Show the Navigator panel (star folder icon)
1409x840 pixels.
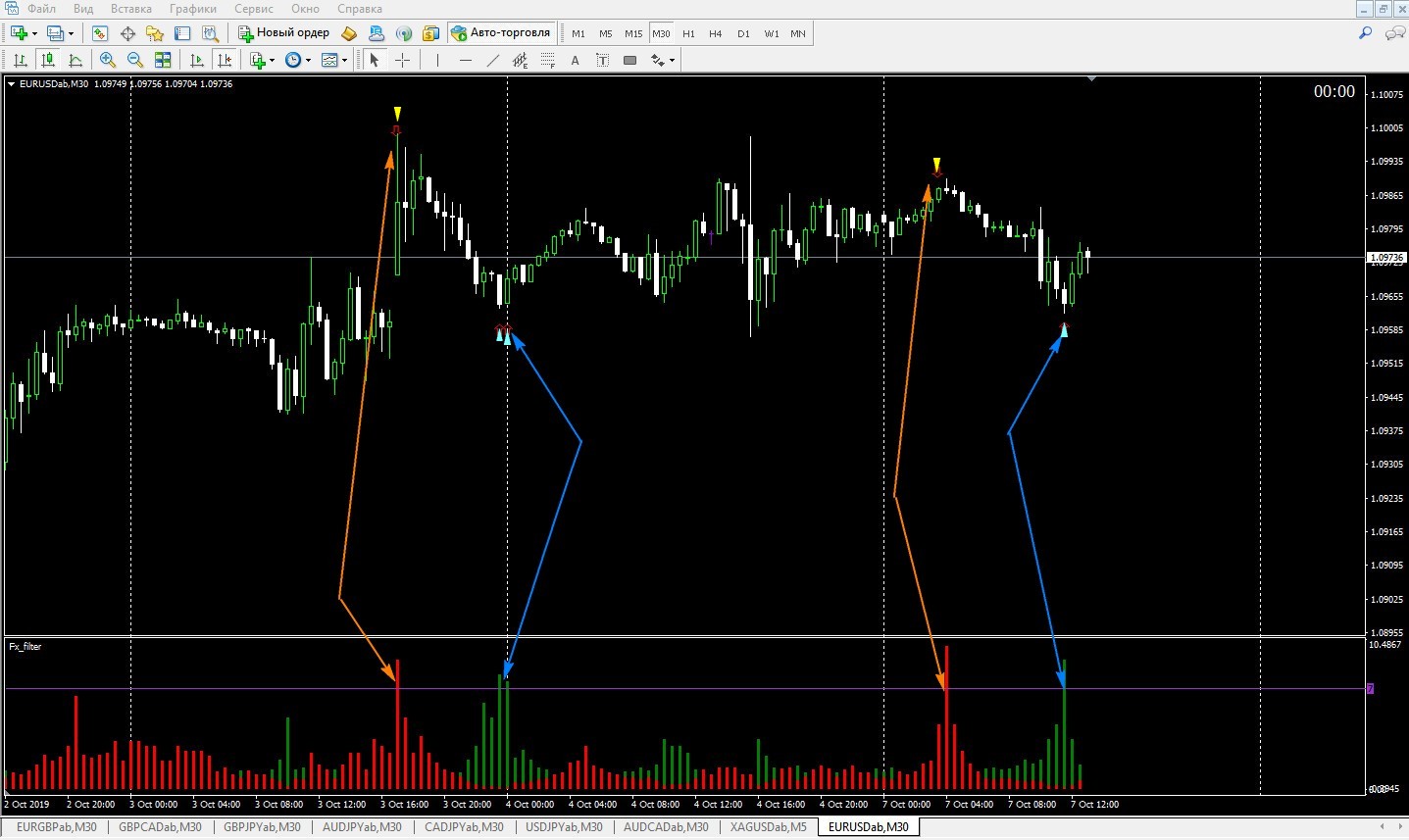pos(155,33)
